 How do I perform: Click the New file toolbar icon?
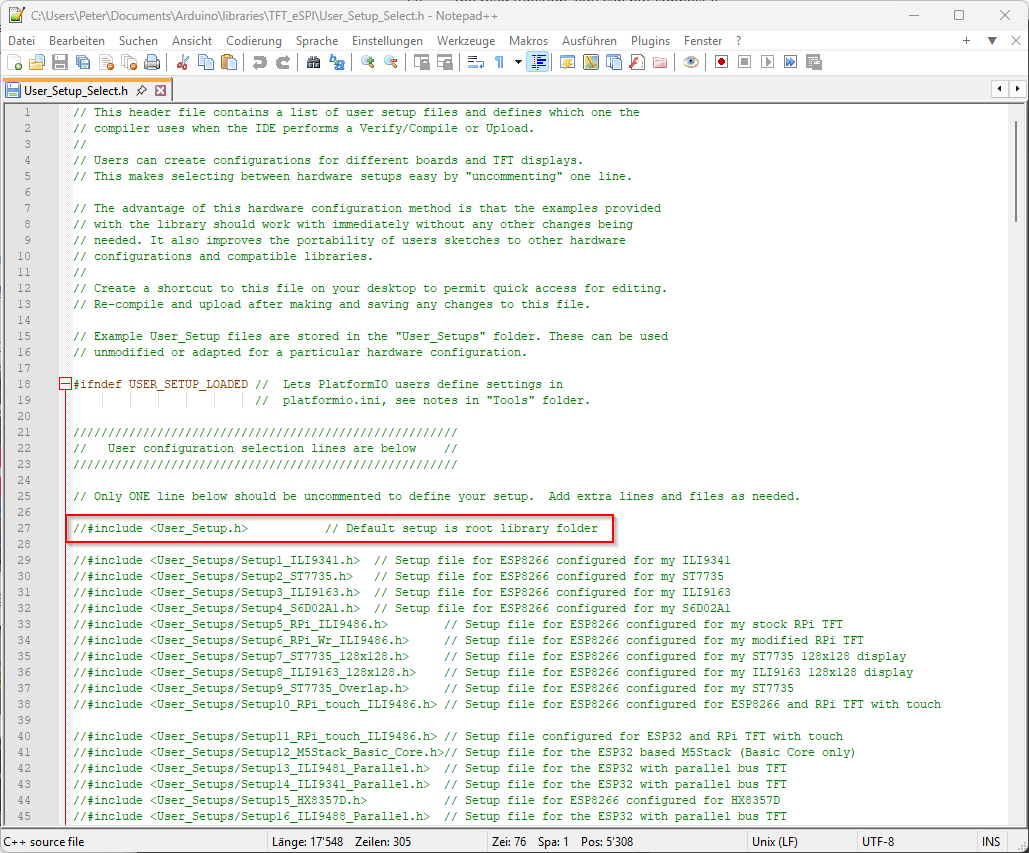pyautogui.click(x=14, y=62)
